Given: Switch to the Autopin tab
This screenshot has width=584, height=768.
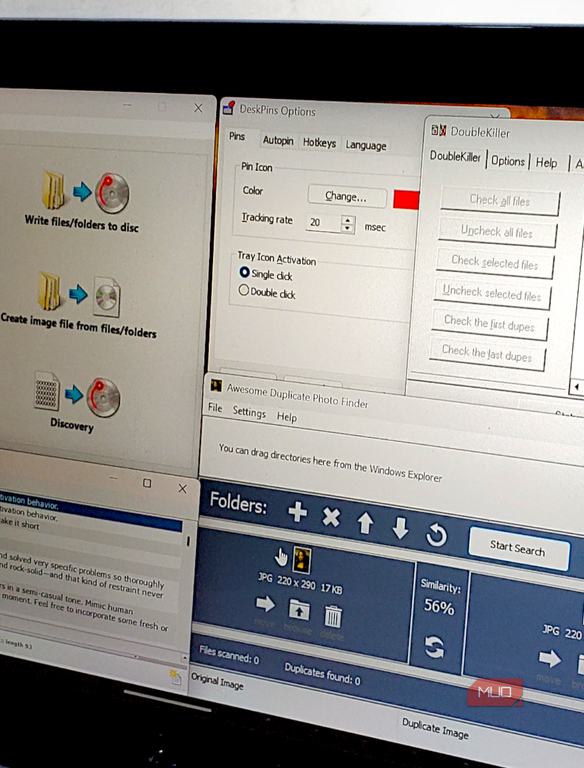Looking at the screenshot, I should (x=278, y=141).
